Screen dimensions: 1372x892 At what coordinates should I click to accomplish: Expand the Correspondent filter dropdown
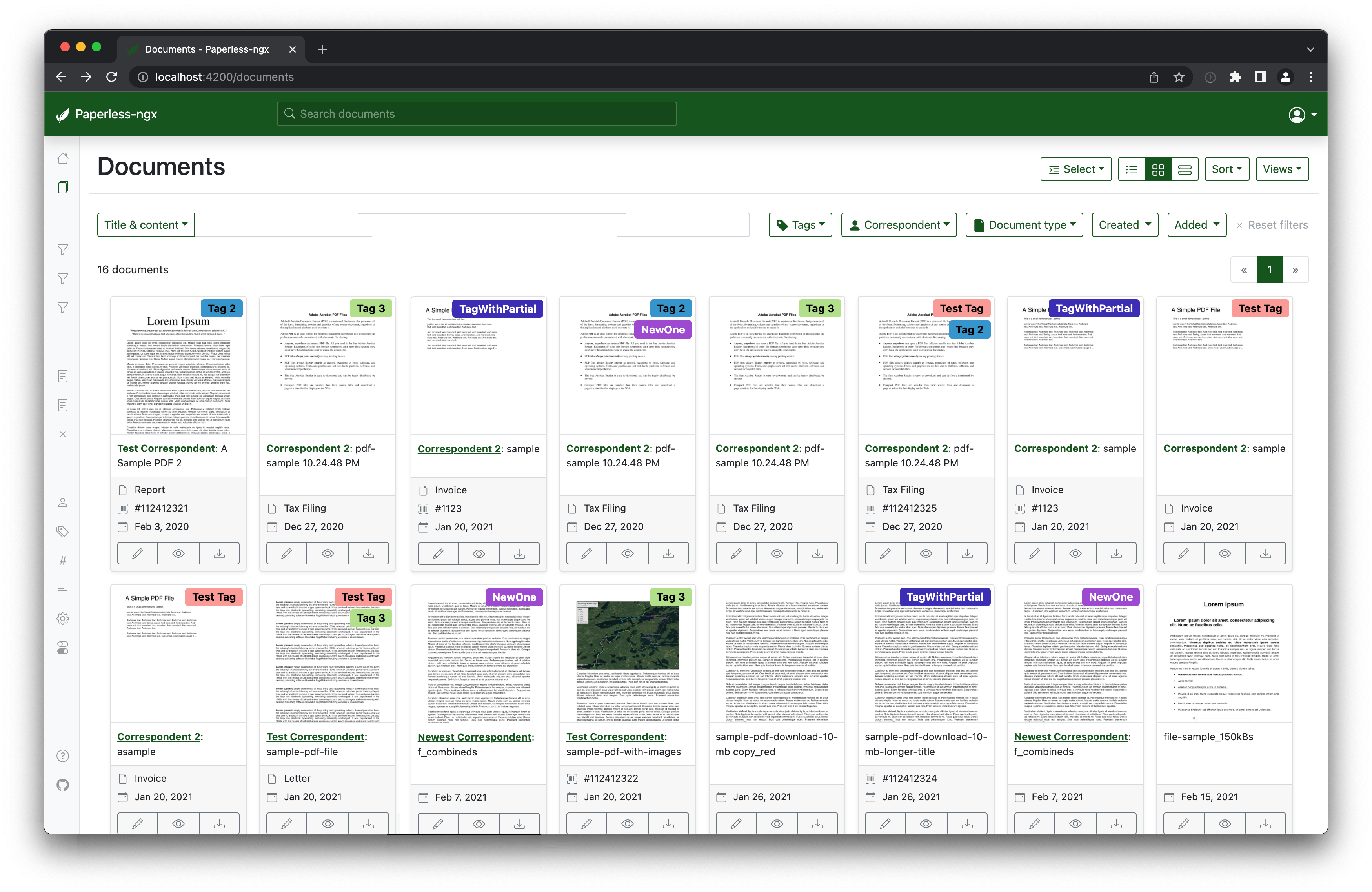pos(899,224)
